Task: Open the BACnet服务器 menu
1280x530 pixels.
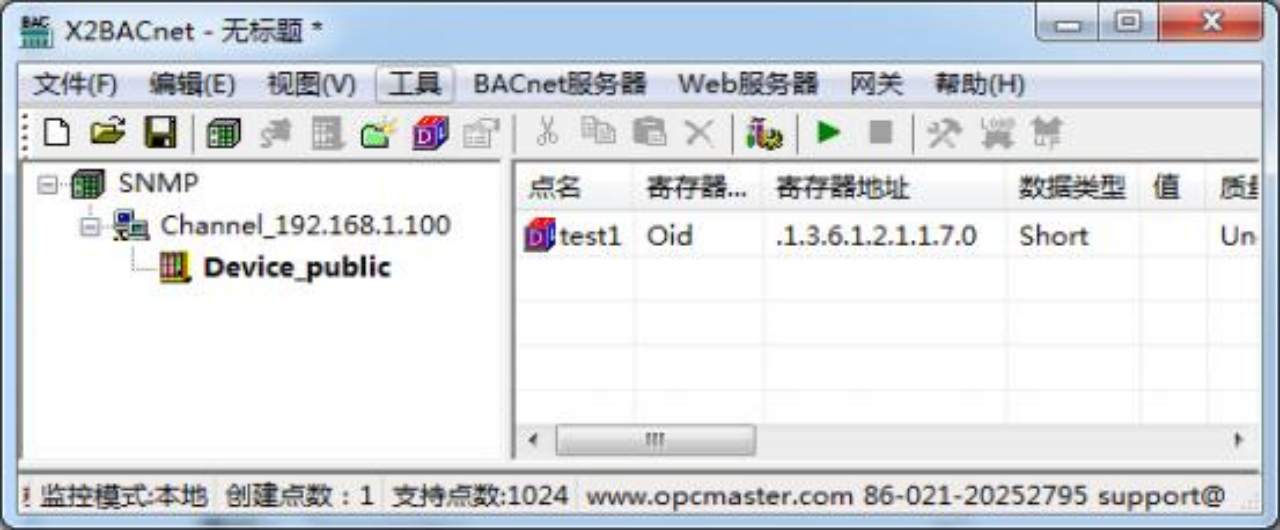Action: coord(560,84)
